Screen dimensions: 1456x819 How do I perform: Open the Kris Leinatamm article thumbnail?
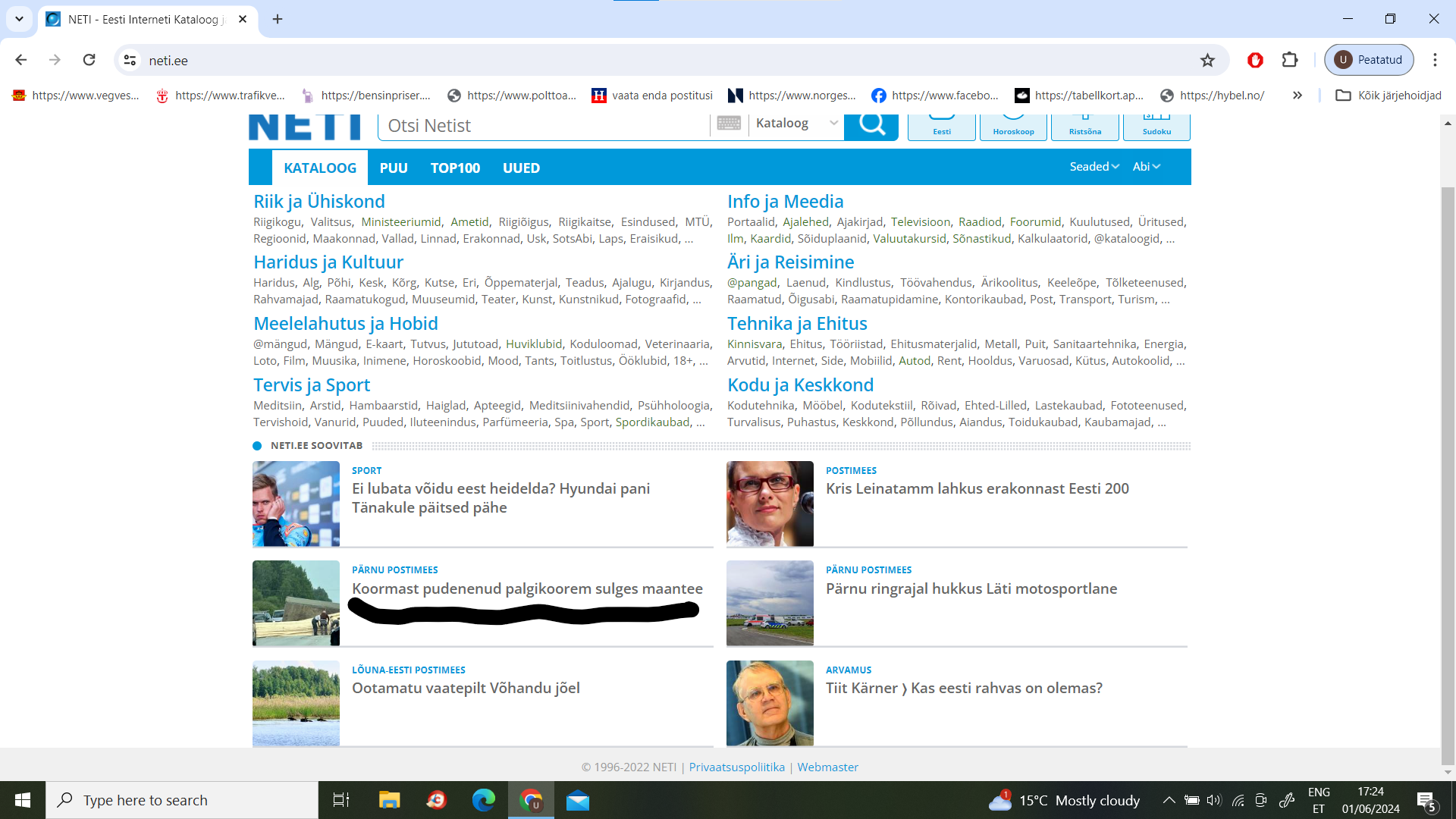[770, 504]
